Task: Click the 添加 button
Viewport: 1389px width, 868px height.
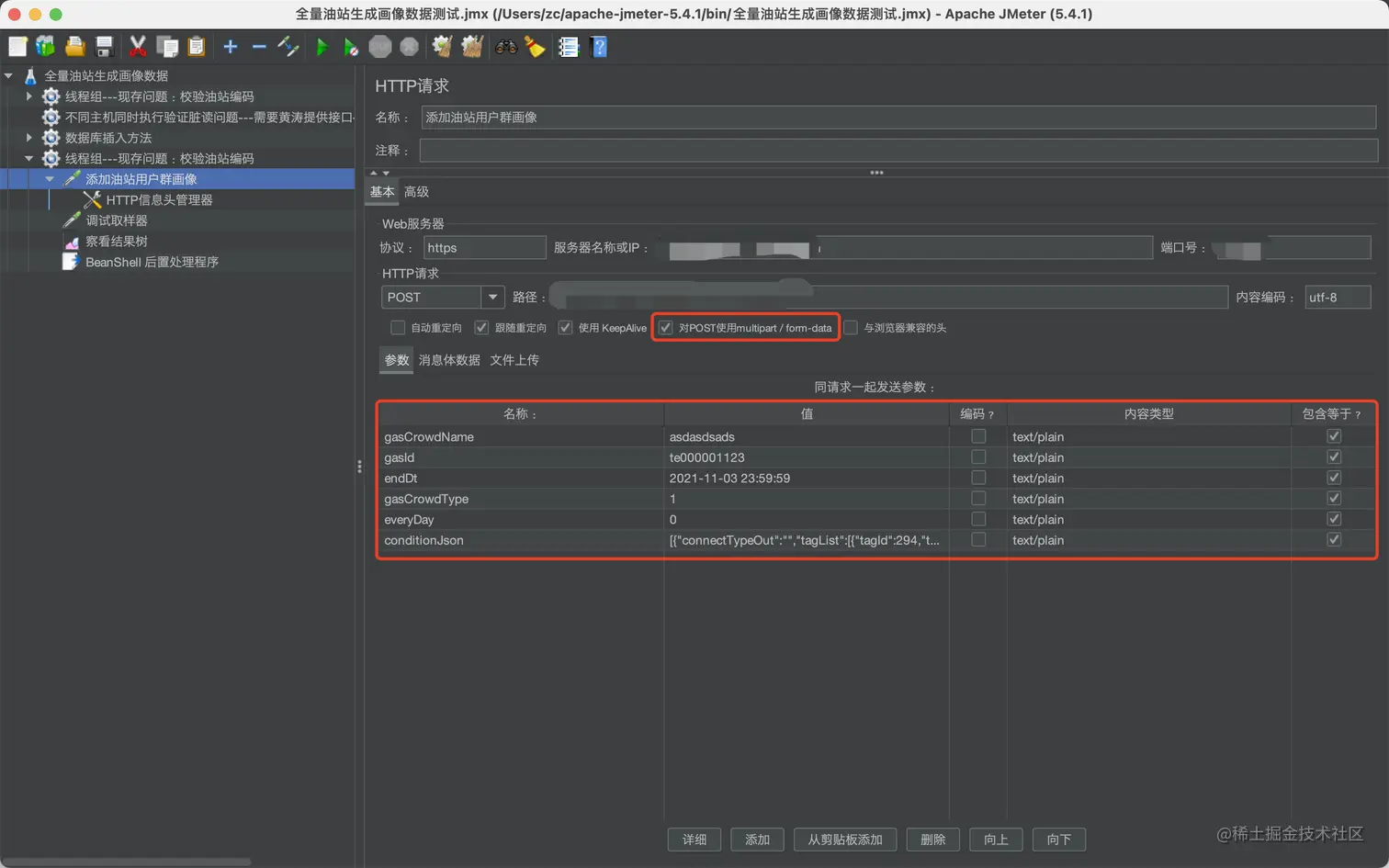Action: coord(757,840)
